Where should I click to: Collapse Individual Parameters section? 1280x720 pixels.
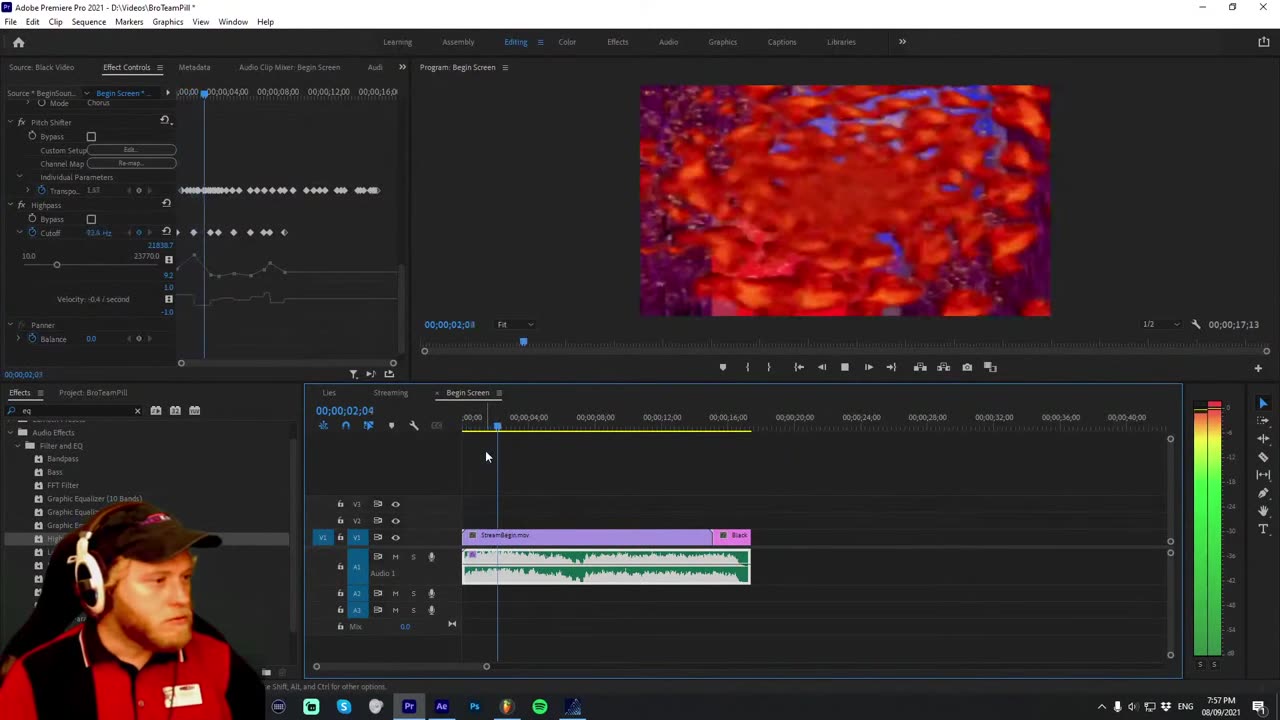[19, 177]
